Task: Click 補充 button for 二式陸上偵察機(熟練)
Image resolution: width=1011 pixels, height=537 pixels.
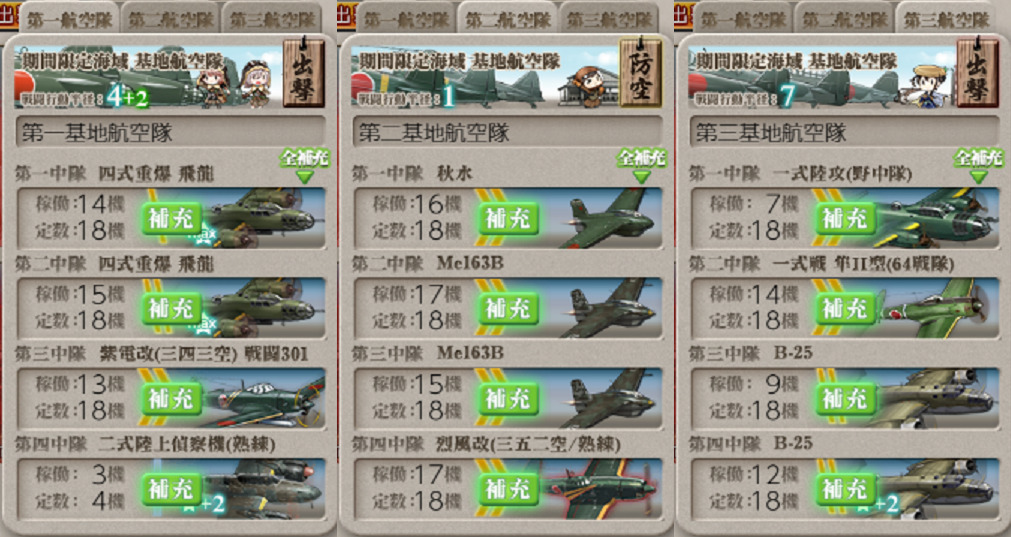Action: 172,489
